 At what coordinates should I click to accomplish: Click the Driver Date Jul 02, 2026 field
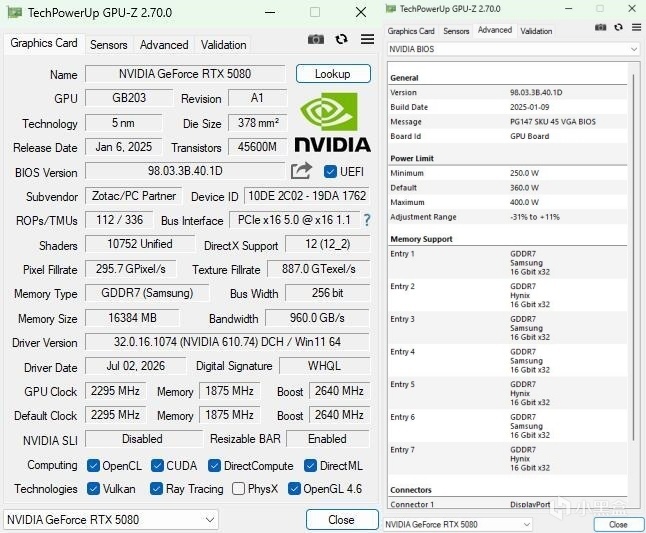coord(136,366)
